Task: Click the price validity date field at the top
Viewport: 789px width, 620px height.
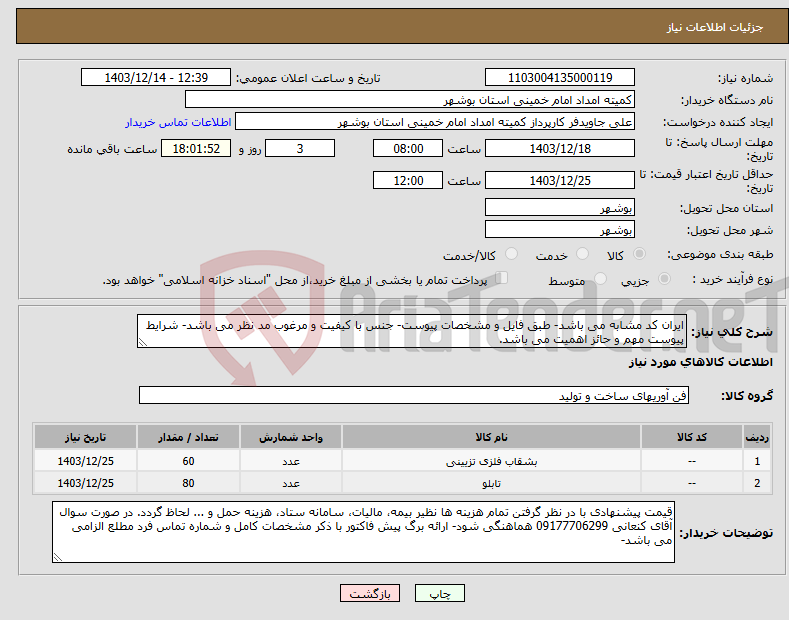Action: pos(560,180)
